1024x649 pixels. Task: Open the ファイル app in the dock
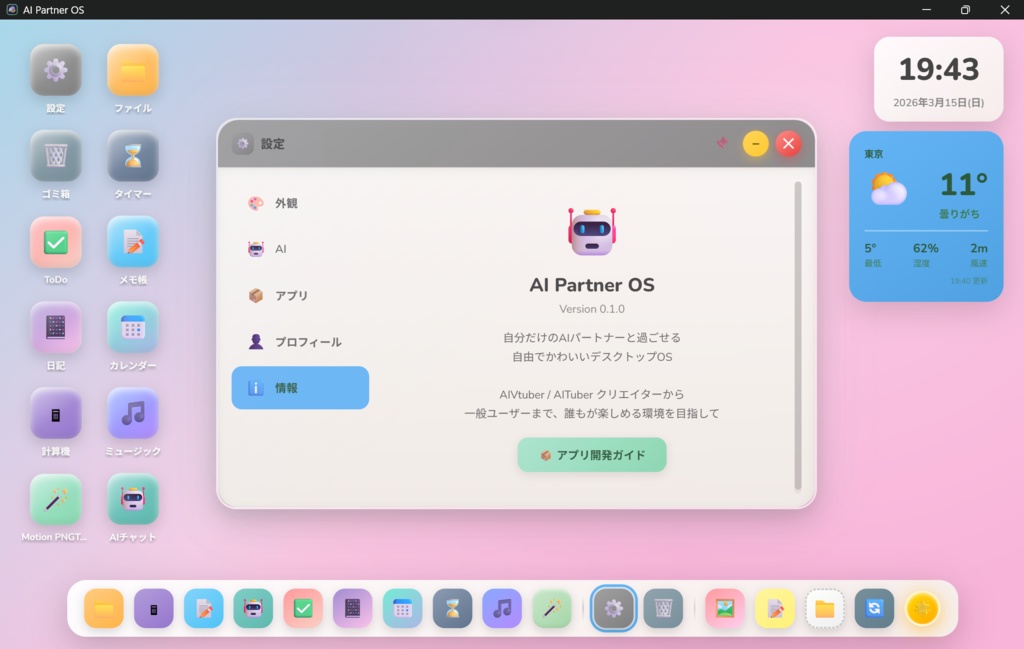(104, 608)
